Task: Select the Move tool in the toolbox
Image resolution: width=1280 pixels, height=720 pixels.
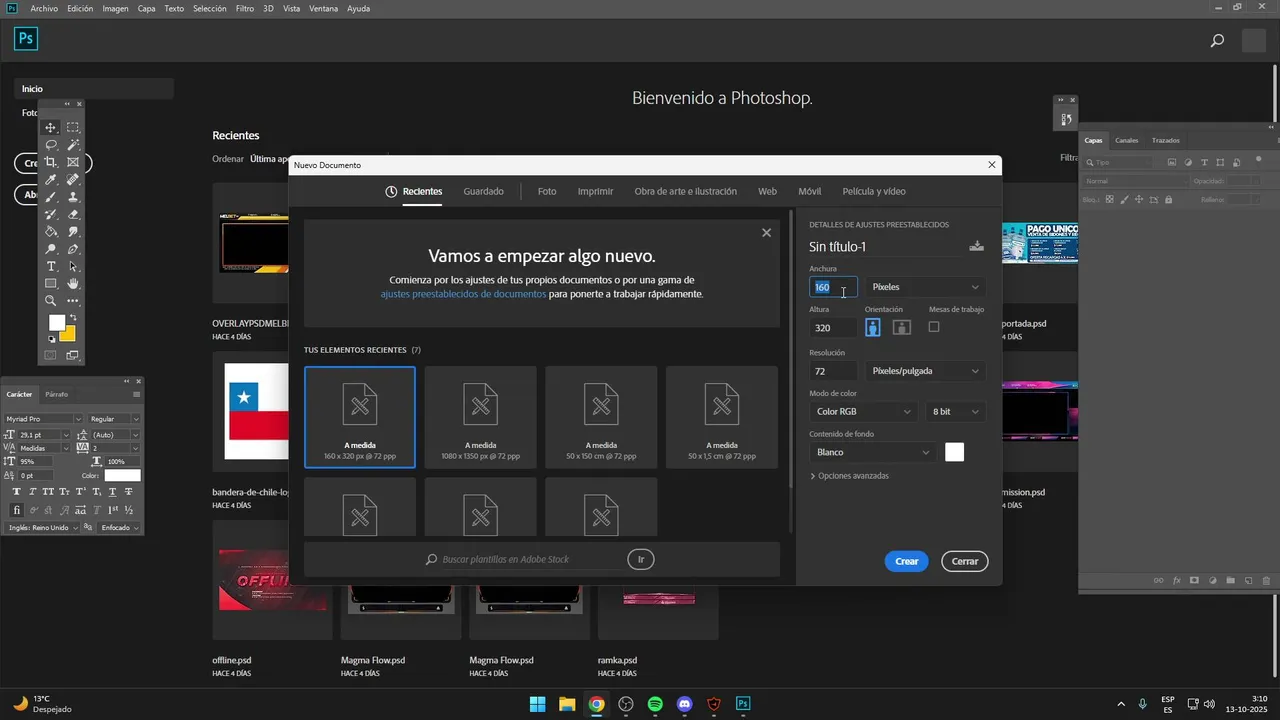Action: tap(51, 128)
